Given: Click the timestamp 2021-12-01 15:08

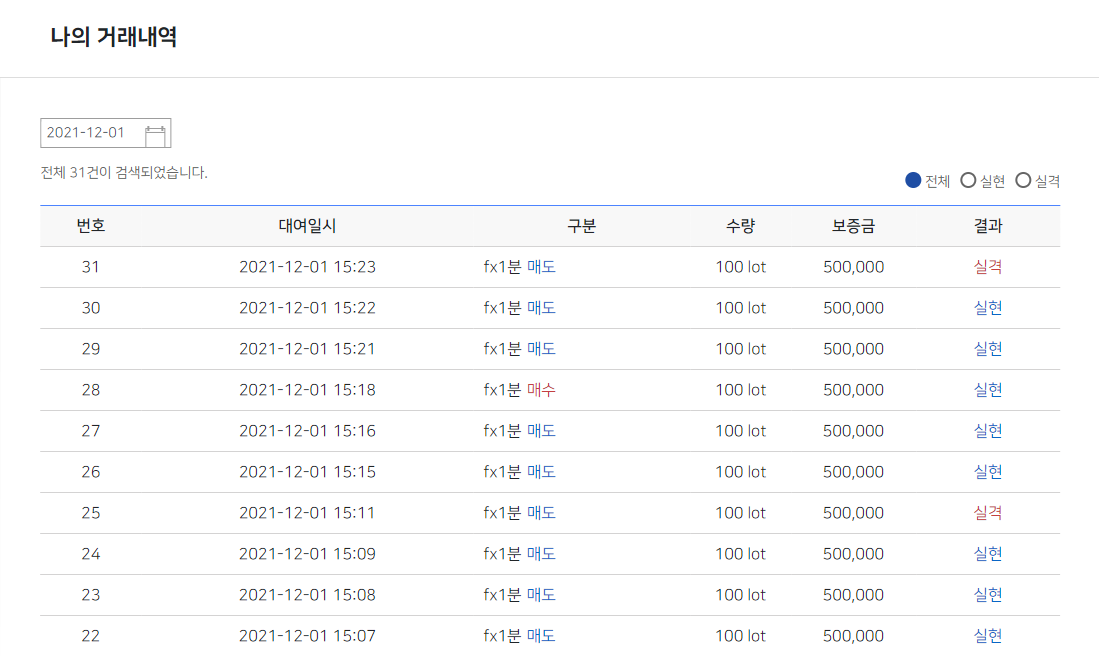Looking at the screenshot, I should click(307, 594).
